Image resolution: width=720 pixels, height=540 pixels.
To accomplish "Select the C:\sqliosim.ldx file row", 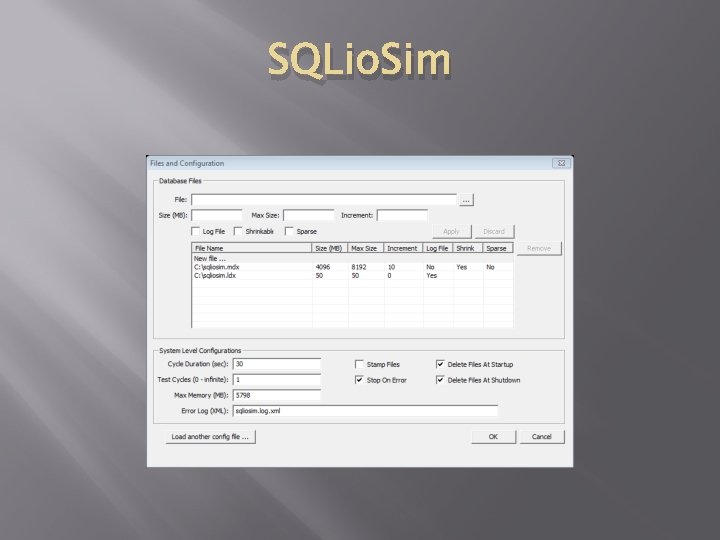I will point(352,276).
